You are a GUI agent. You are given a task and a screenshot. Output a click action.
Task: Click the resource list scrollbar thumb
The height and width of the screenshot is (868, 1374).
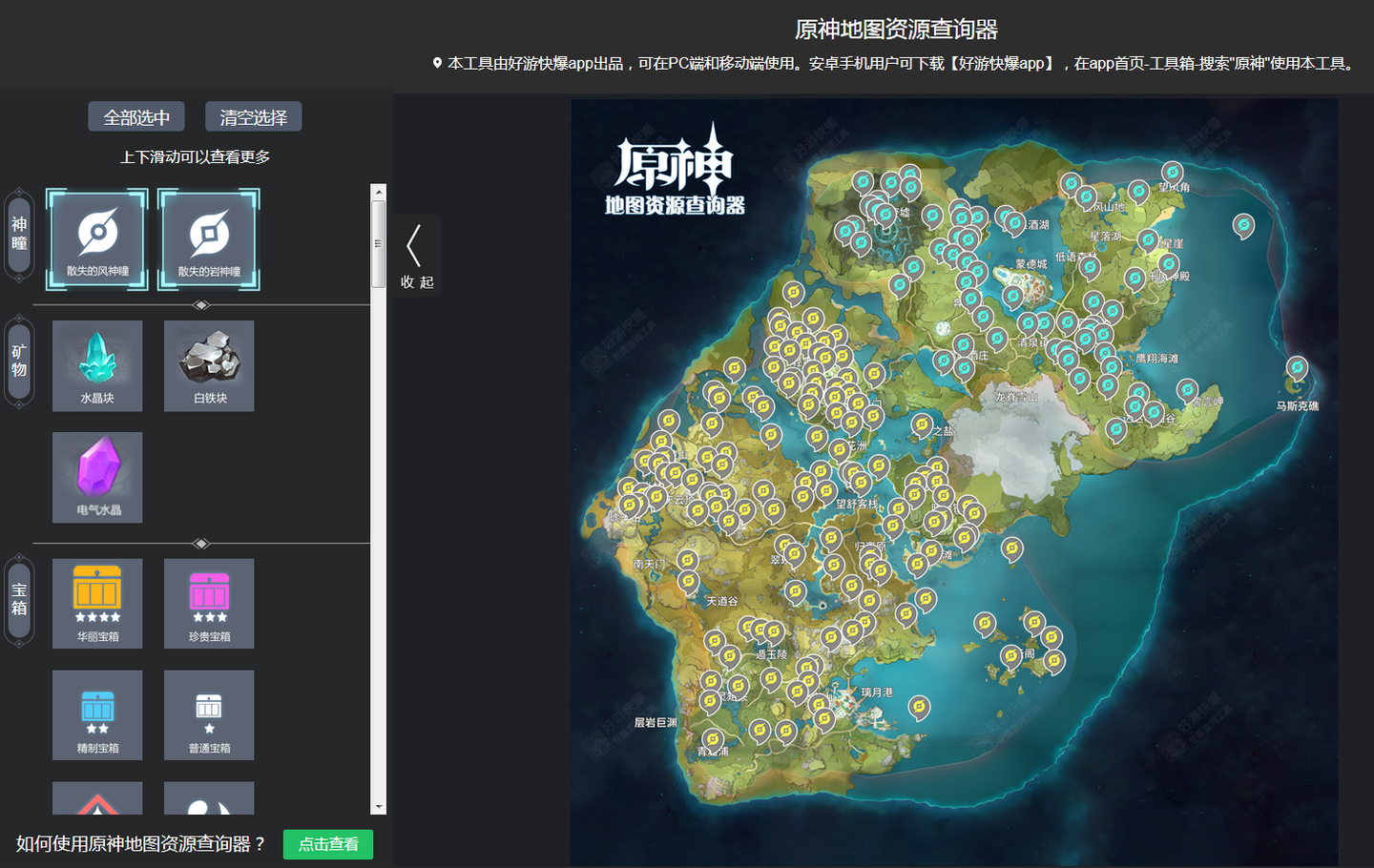(379, 242)
